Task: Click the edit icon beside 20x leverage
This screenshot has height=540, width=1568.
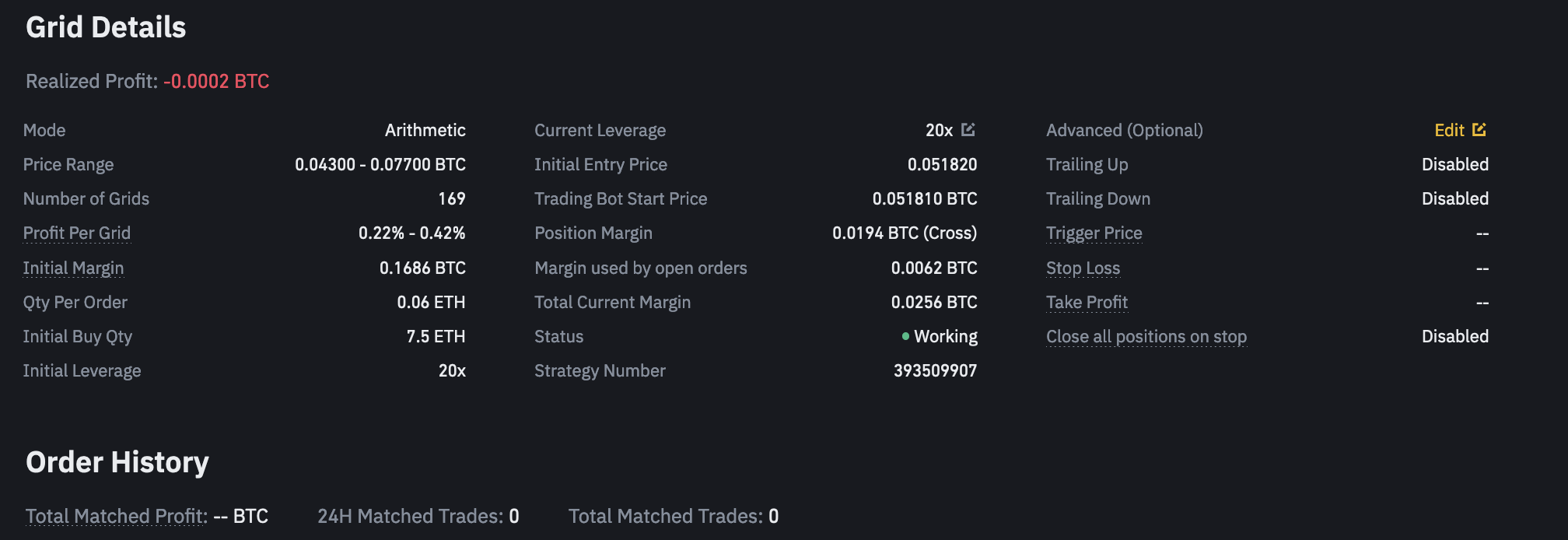Action: tap(968, 129)
